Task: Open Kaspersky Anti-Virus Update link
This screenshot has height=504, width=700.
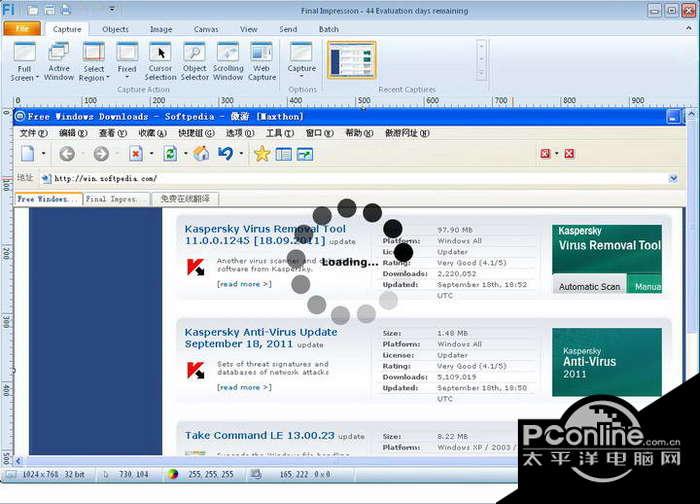Action: pos(261,338)
